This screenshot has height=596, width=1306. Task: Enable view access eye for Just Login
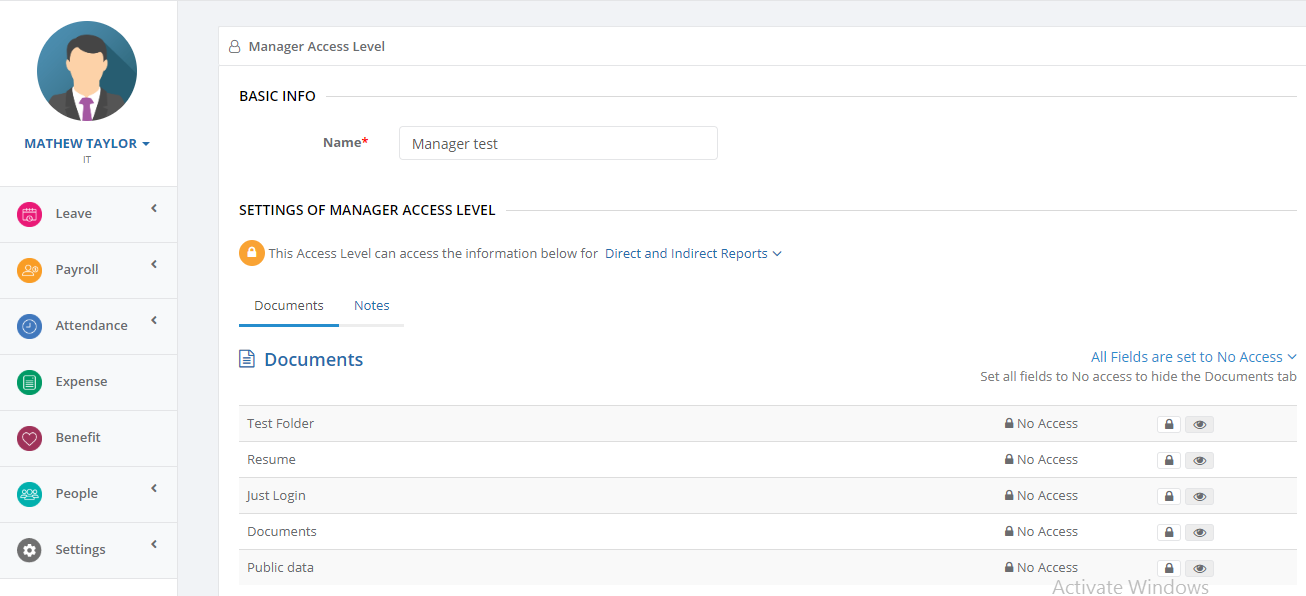click(x=1199, y=497)
